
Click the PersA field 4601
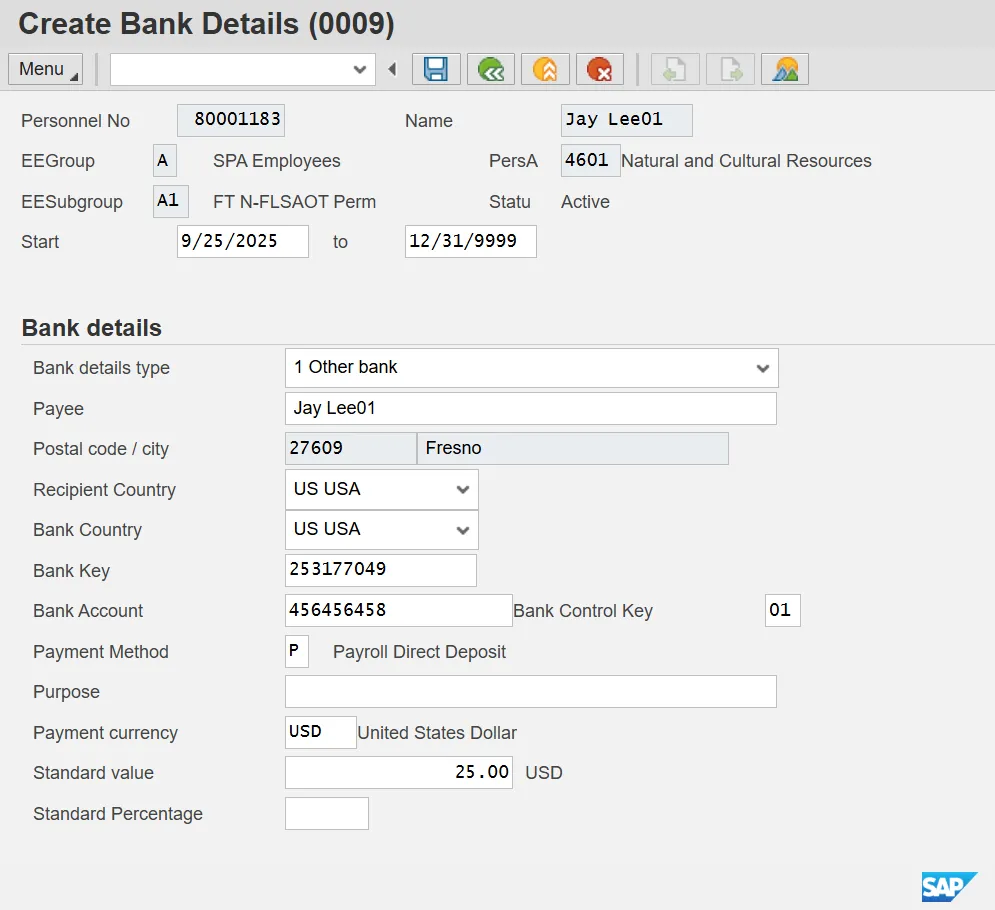[591, 161]
